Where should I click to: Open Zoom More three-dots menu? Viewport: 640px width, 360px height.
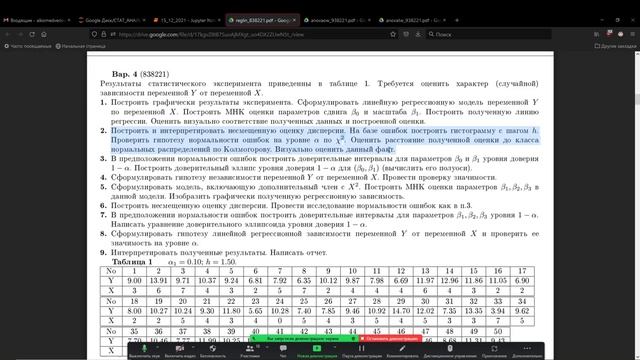coord(527,351)
